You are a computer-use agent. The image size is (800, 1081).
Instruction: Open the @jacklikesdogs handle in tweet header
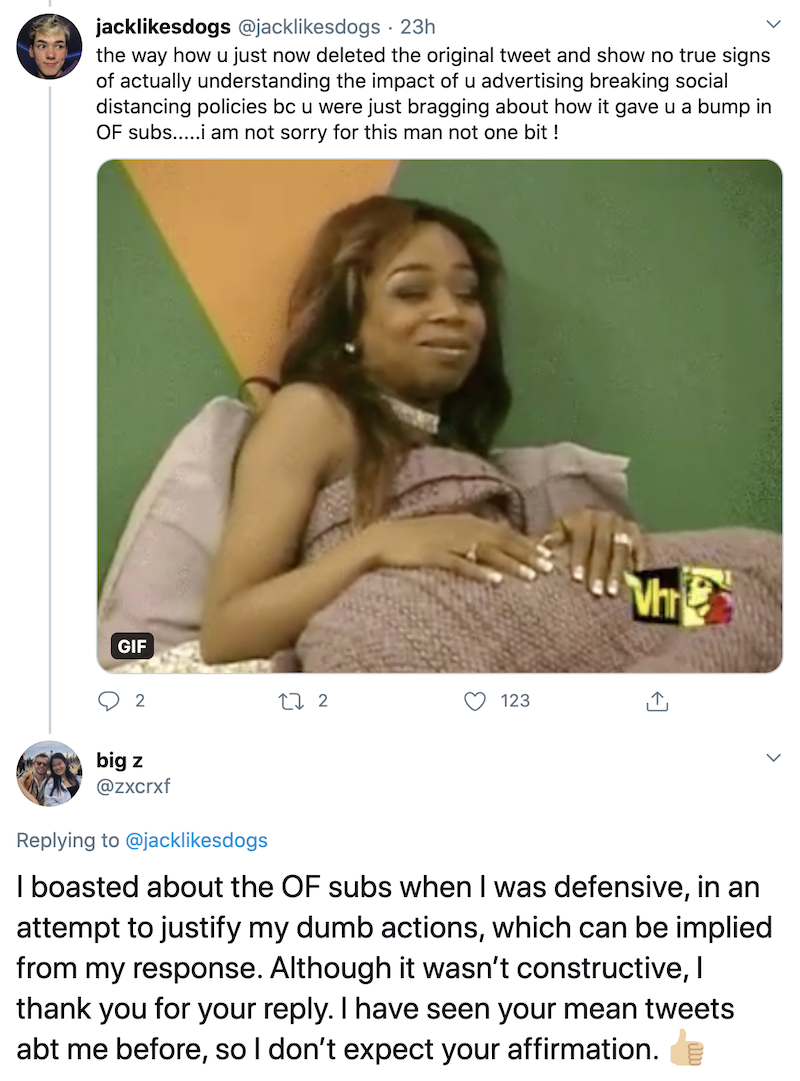coord(308,27)
